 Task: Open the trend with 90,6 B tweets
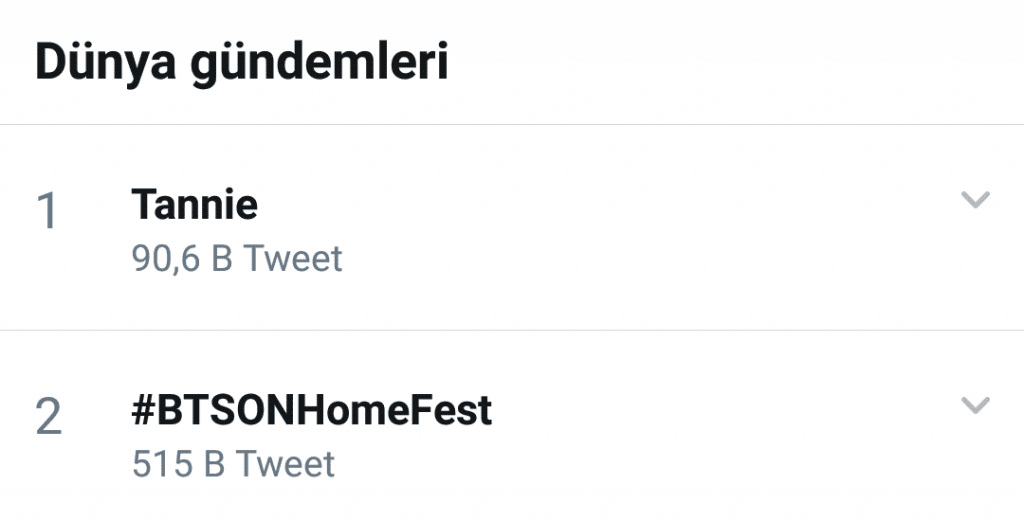pyautogui.click(x=195, y=205)
